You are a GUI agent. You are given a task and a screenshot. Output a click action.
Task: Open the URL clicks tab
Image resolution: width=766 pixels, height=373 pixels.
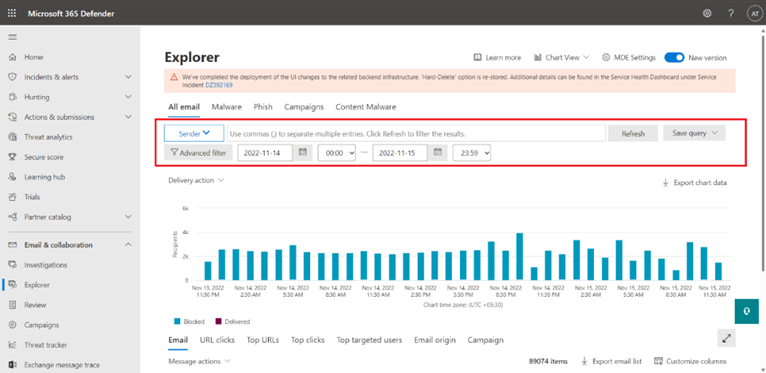click(217, 340)
